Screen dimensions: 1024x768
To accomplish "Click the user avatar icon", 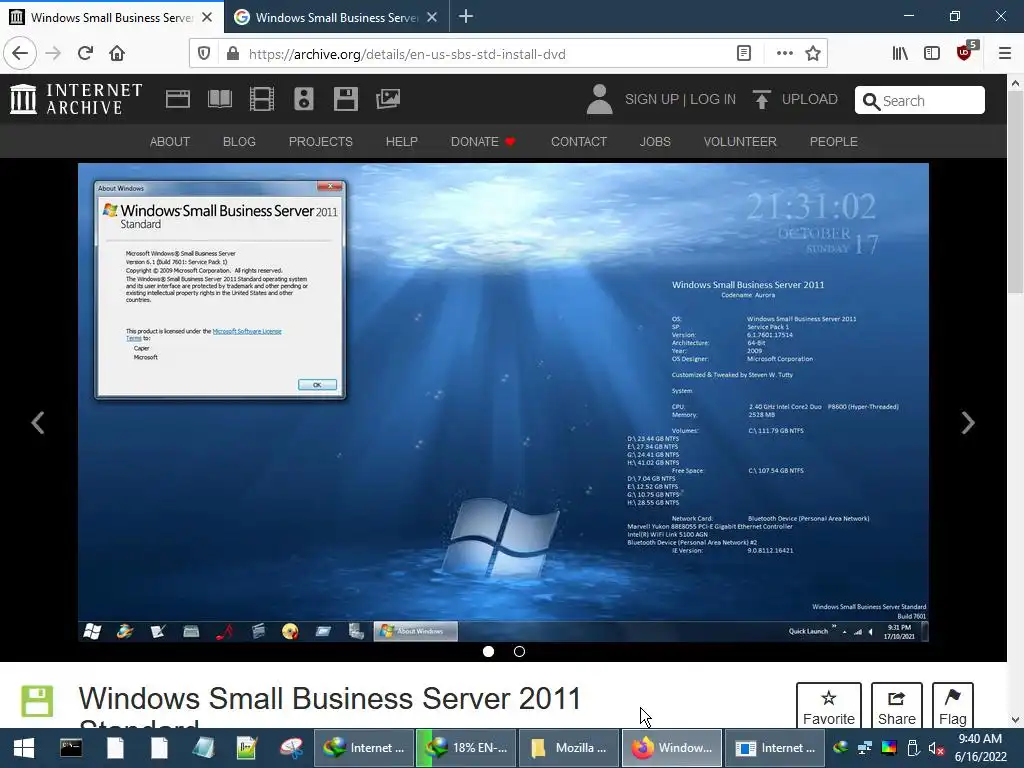I will point(600,99).
